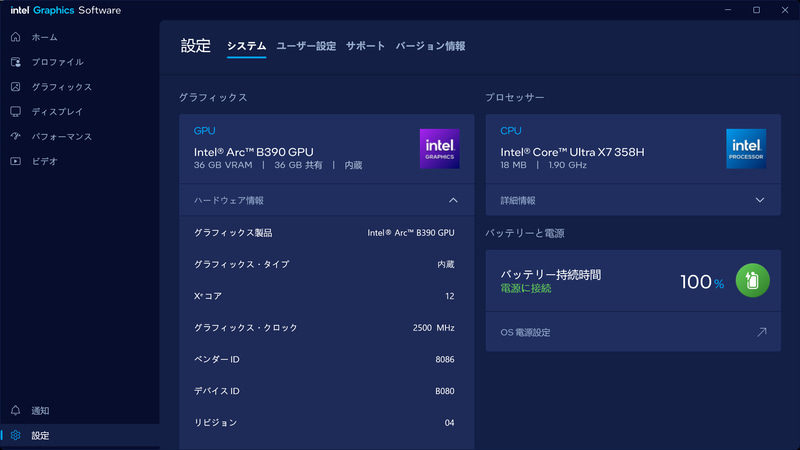The image size is (800, 450).
Task: Minimize the Intel Graphics Software window
Action: [x=728, y=10]
